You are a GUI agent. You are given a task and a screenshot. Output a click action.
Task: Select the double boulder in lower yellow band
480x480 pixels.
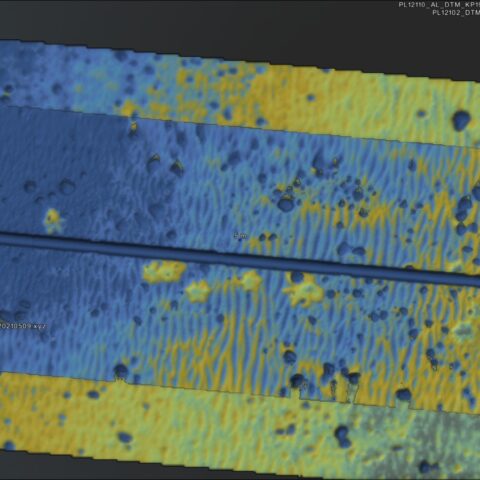point(343,436)
